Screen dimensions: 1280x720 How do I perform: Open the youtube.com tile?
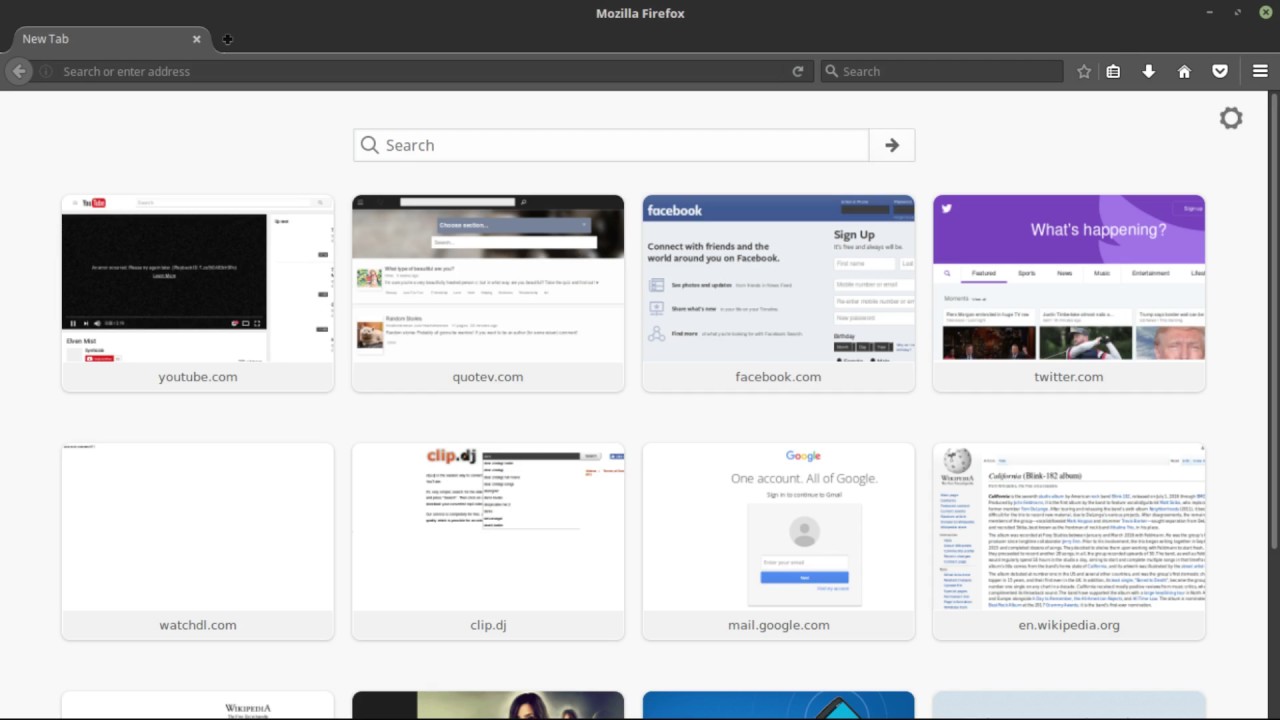tap(198, 293)
